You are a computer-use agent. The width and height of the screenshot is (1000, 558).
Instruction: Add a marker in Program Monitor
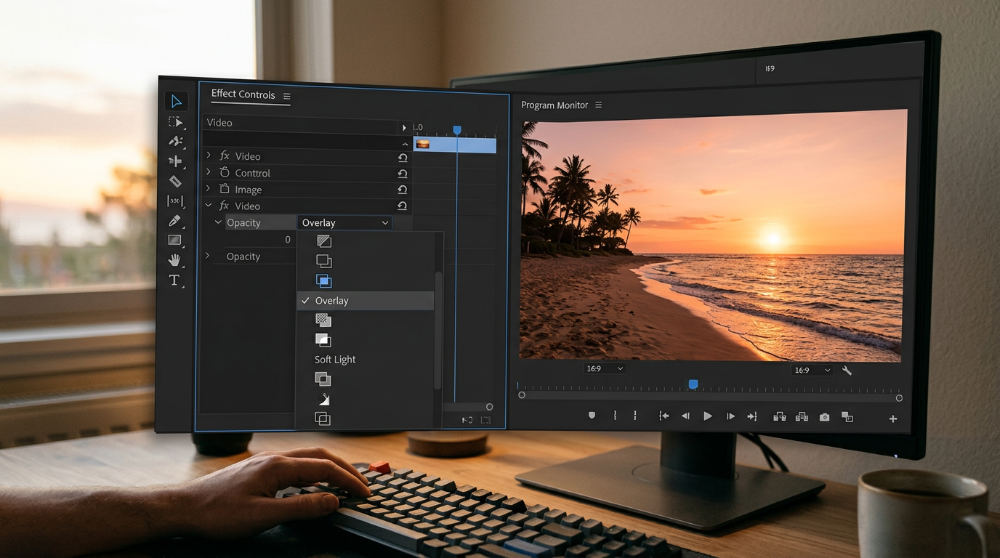tap(592, 415)
